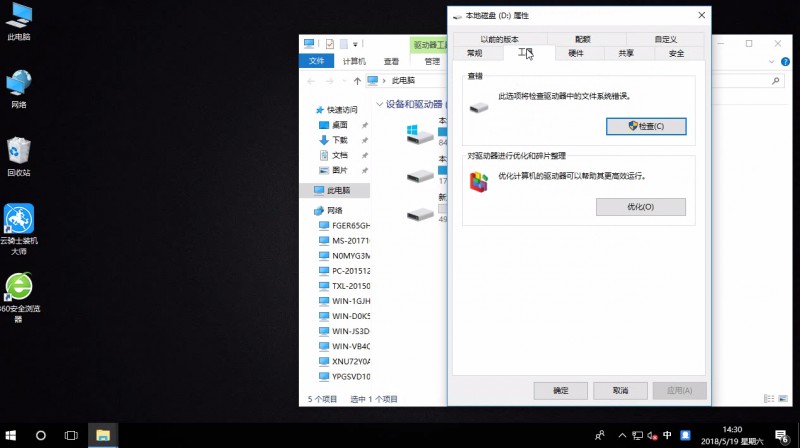Select 桌面 in navigation pane

(x=334, y=125)
